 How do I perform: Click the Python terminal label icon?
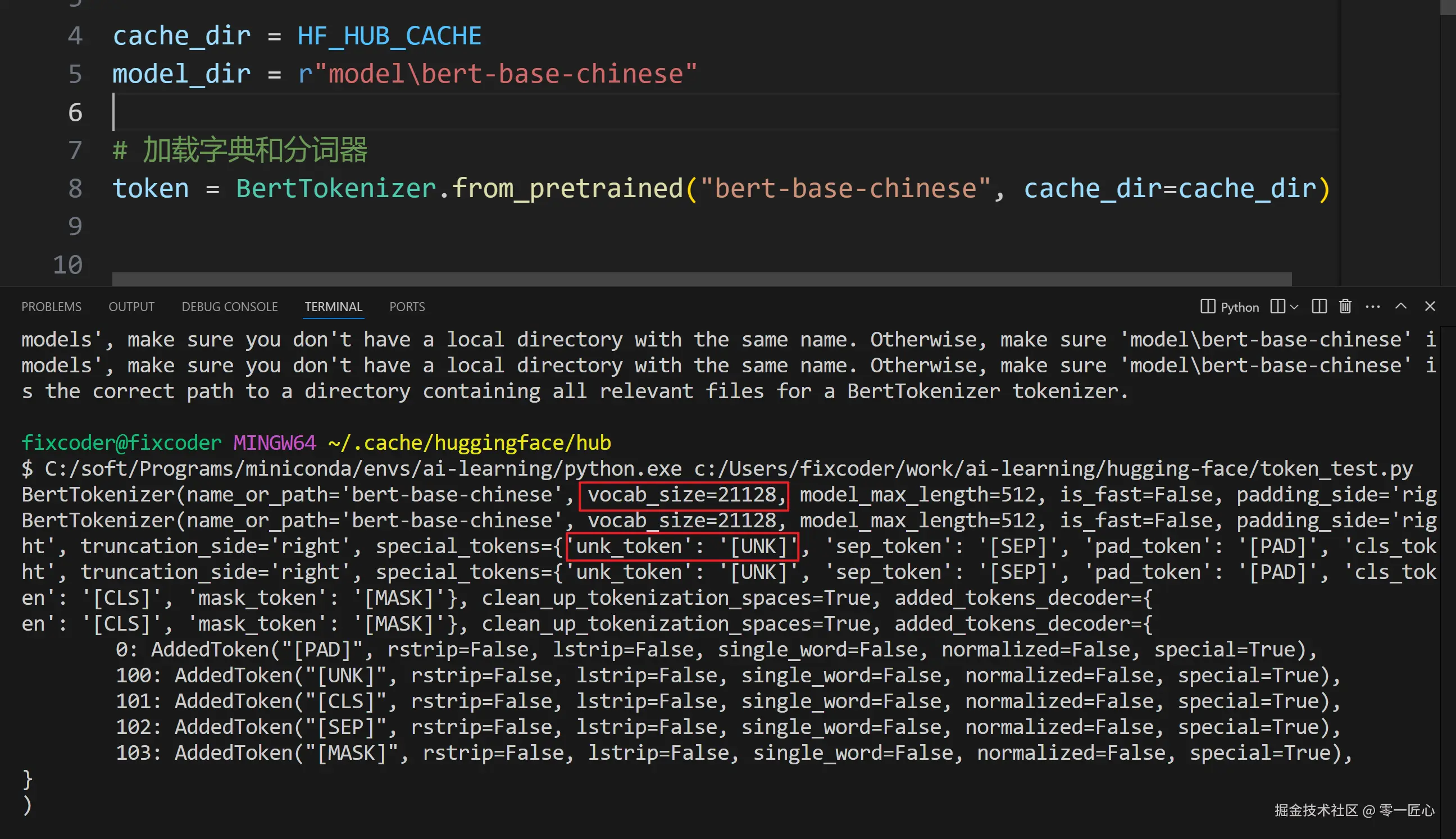(1207, 306)
